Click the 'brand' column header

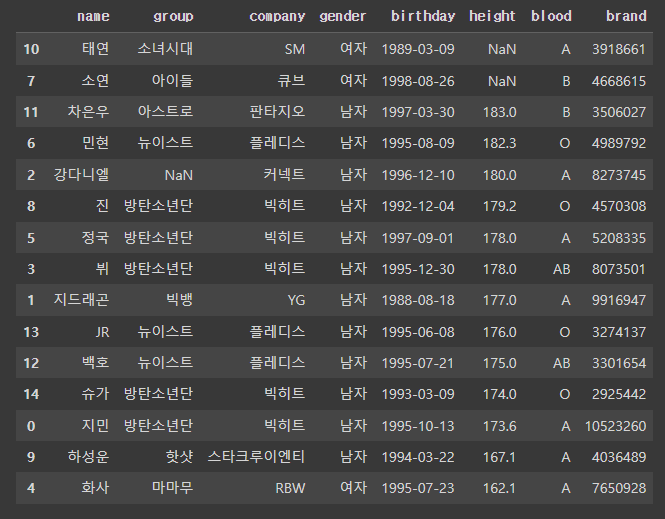coord(626,17)
